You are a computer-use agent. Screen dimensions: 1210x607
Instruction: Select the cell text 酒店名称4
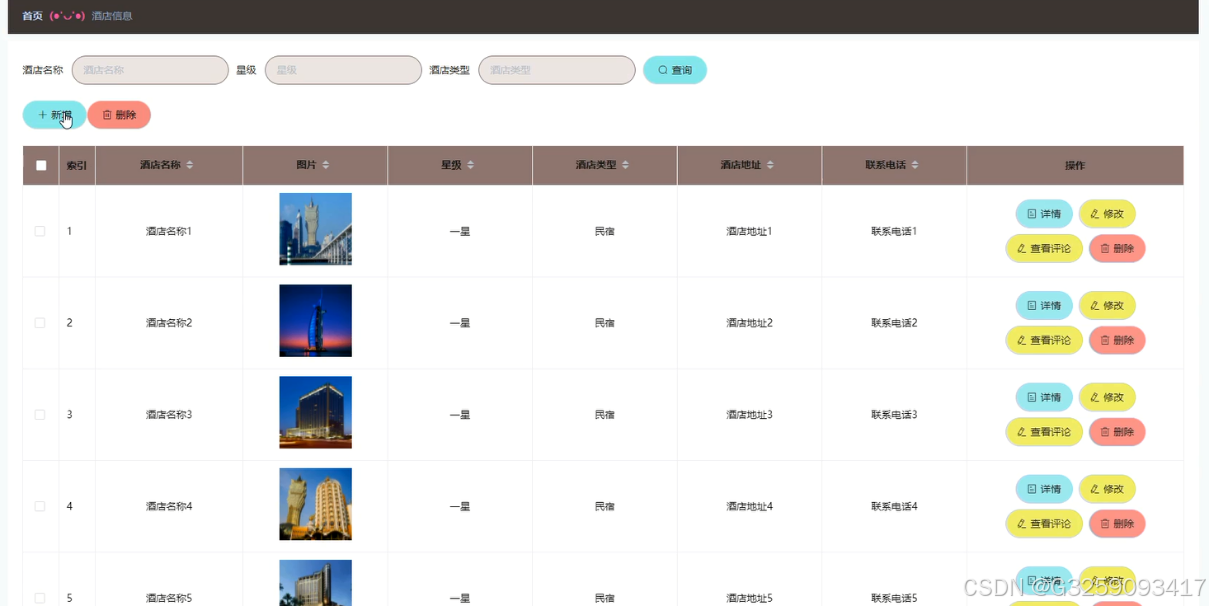click(169, 506)
